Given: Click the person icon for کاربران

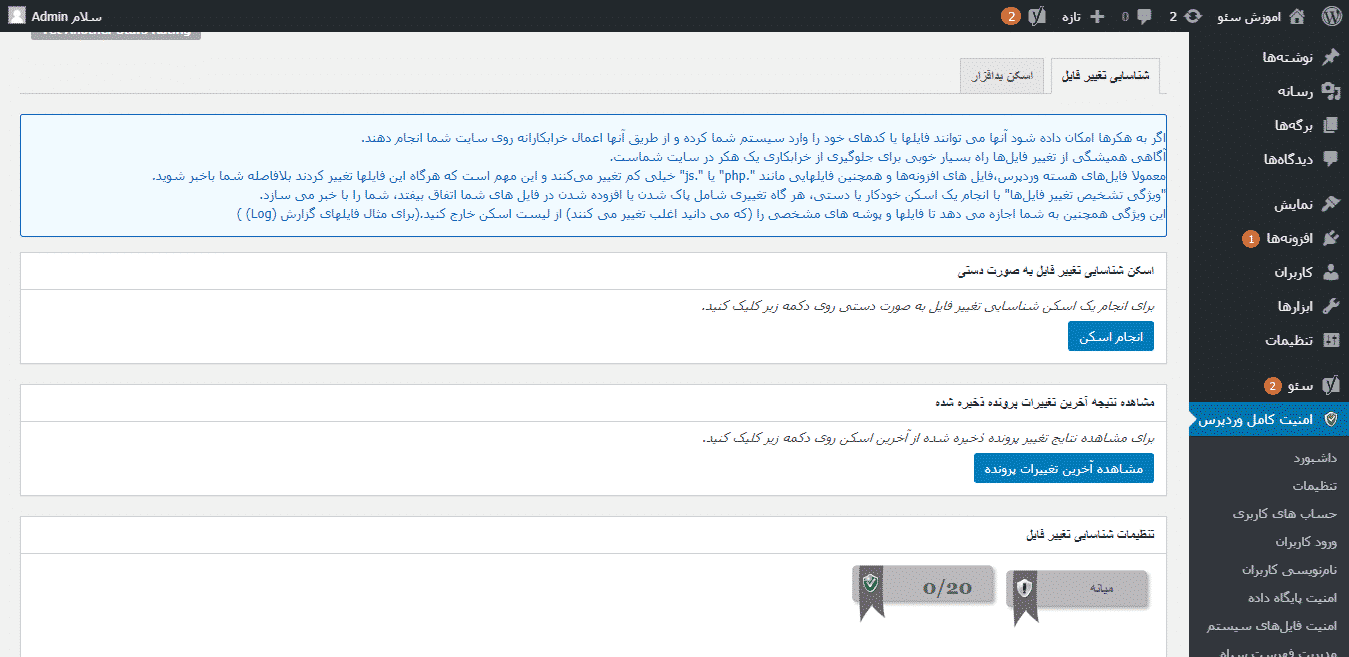Looking at the screenshot, I should tap(1330, 272).
